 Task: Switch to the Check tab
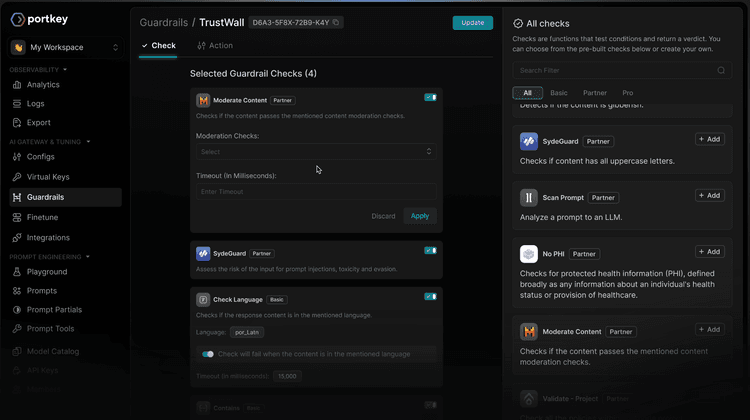(158, 45)
